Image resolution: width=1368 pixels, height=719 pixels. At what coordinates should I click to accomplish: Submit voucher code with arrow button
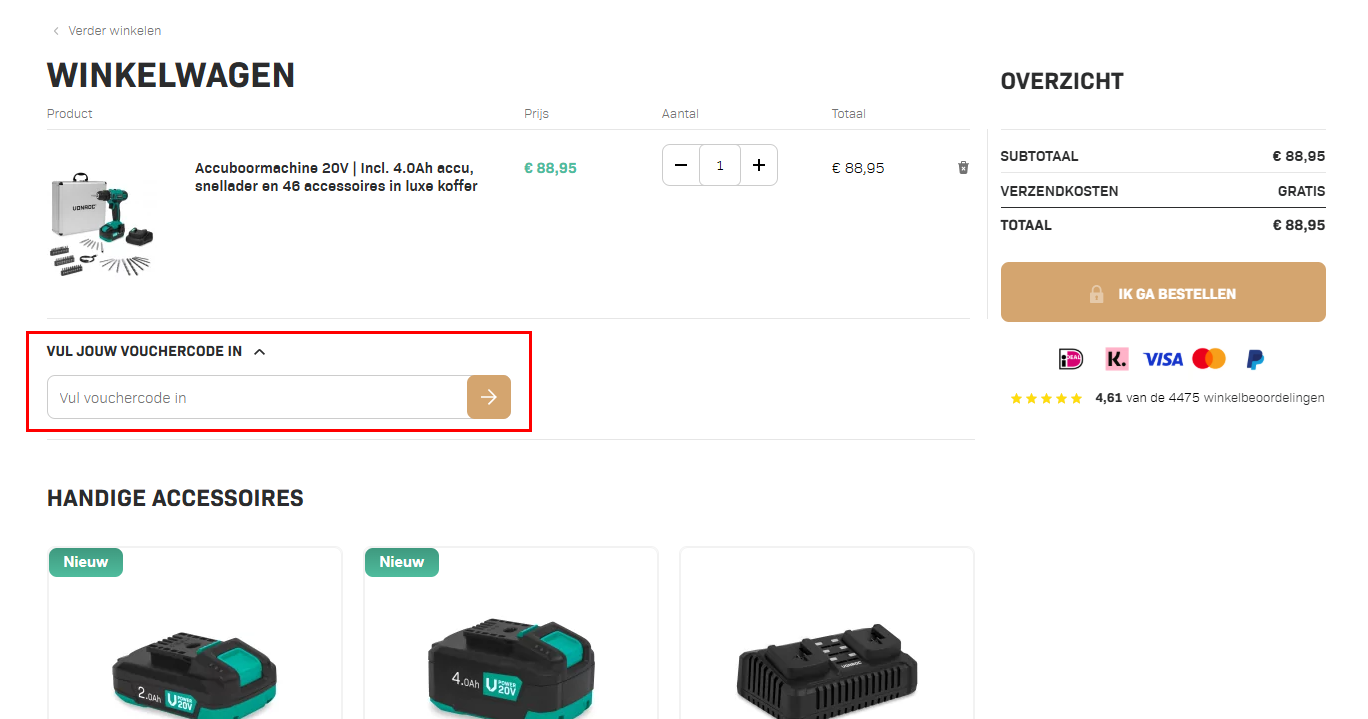click(x=488, y=397)
